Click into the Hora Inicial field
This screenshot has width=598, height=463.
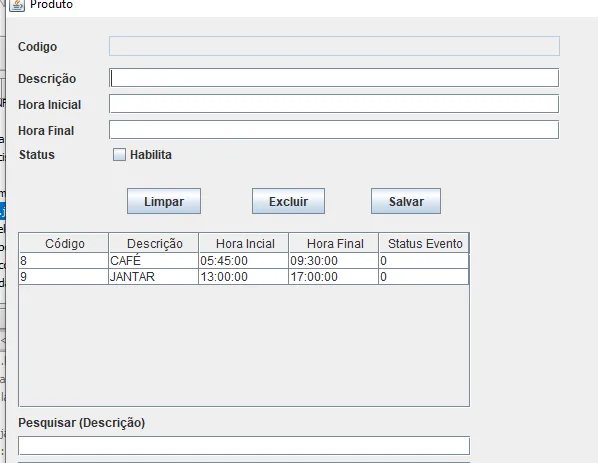(334, 104)
